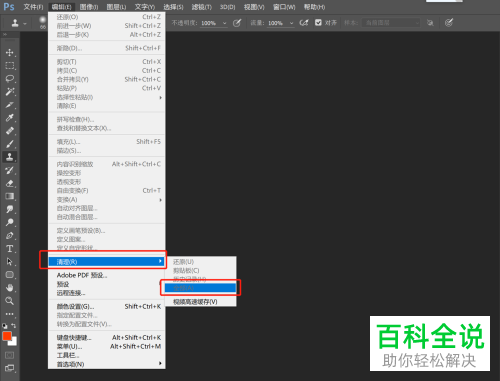500x381 pixels.
Task: Select the Horizontal Type tool
Action: click(x=10, y=249)
